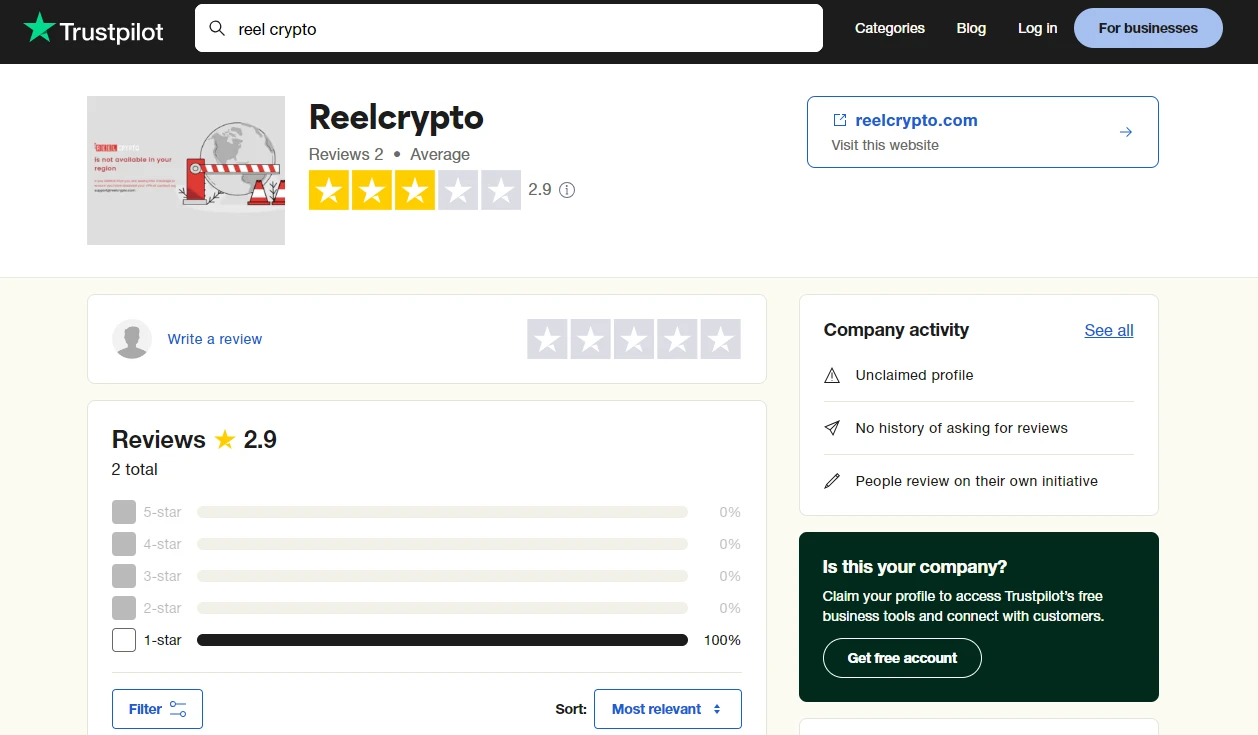Select the fourth star to rate Reelcrypto

677,338
